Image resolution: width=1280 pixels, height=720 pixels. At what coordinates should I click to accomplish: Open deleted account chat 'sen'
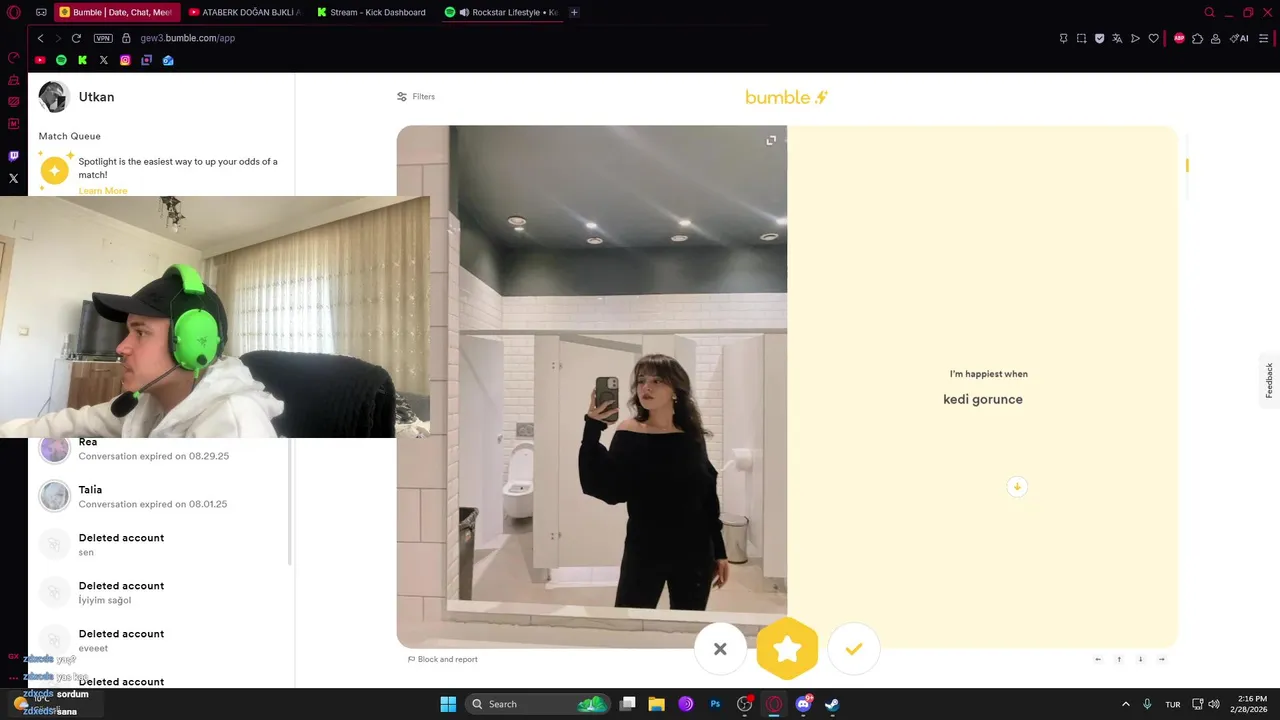pyautogui.click(x=160, y=545)
